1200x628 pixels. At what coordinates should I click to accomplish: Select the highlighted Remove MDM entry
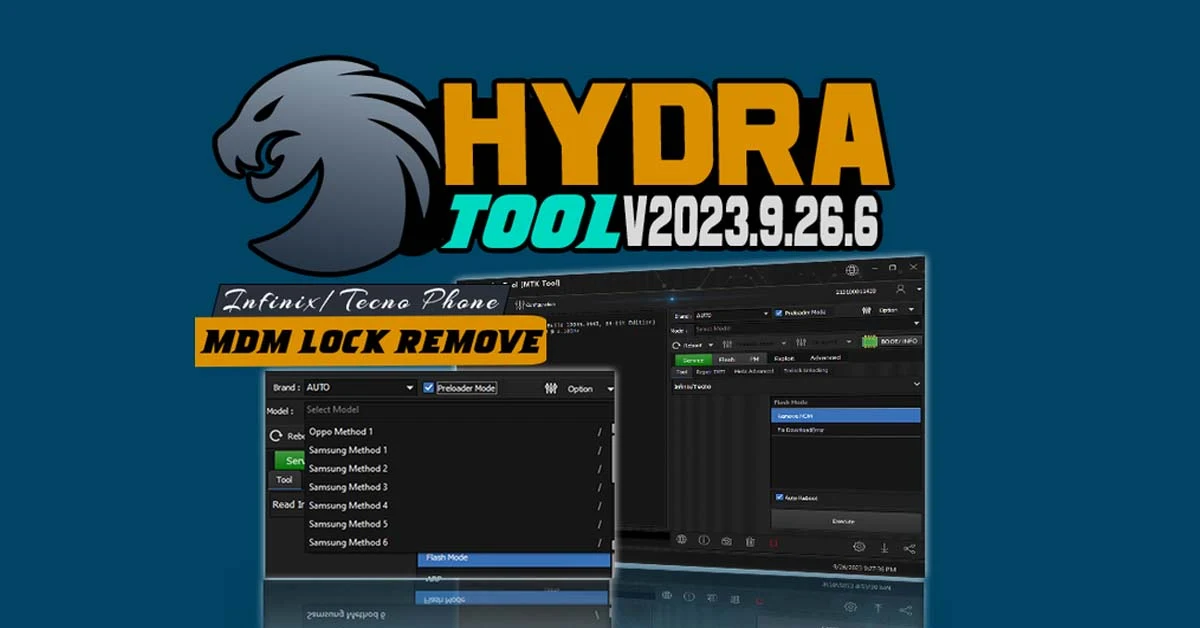click(x=846, y=415)
